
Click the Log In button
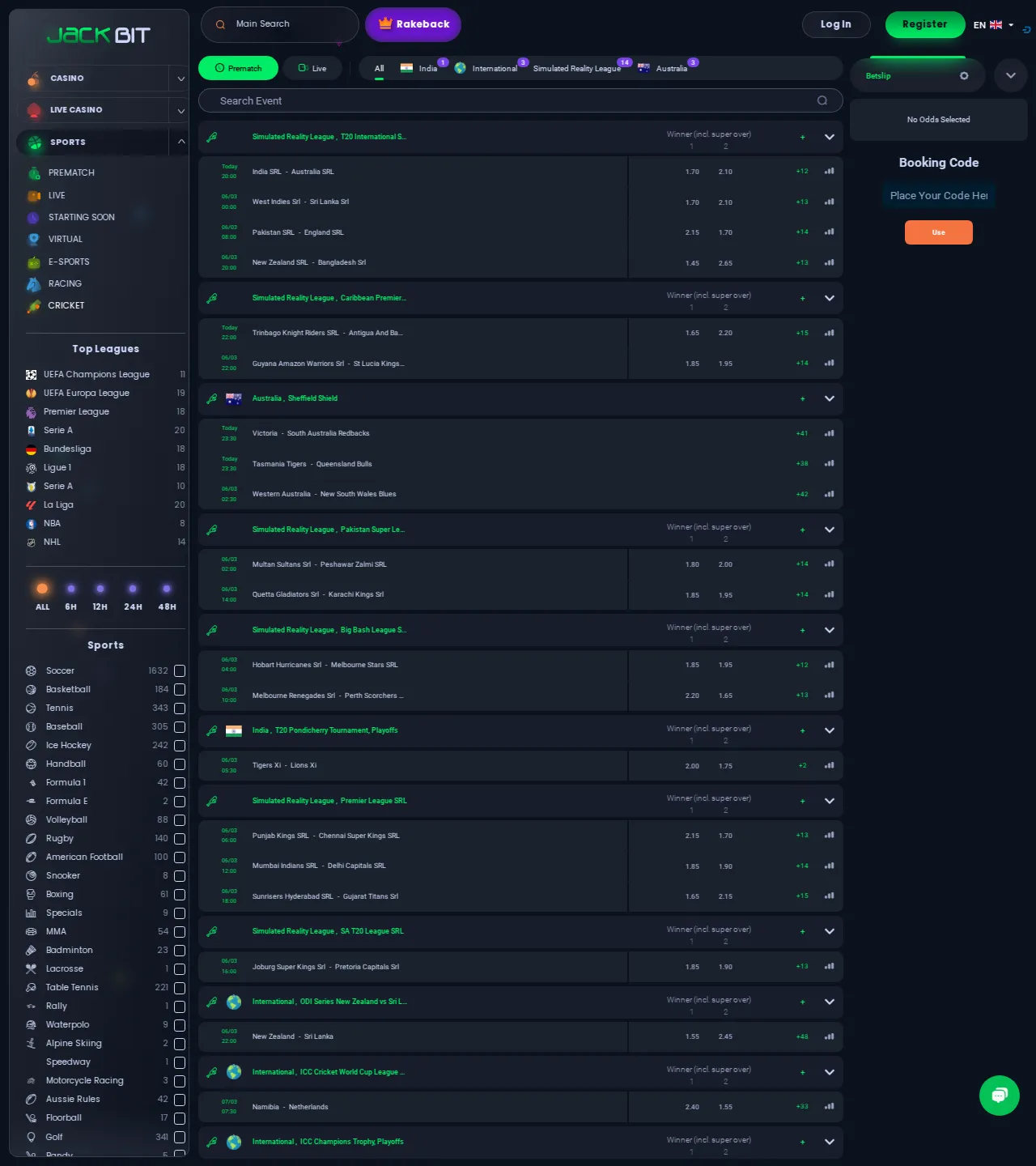pos(836,24)
